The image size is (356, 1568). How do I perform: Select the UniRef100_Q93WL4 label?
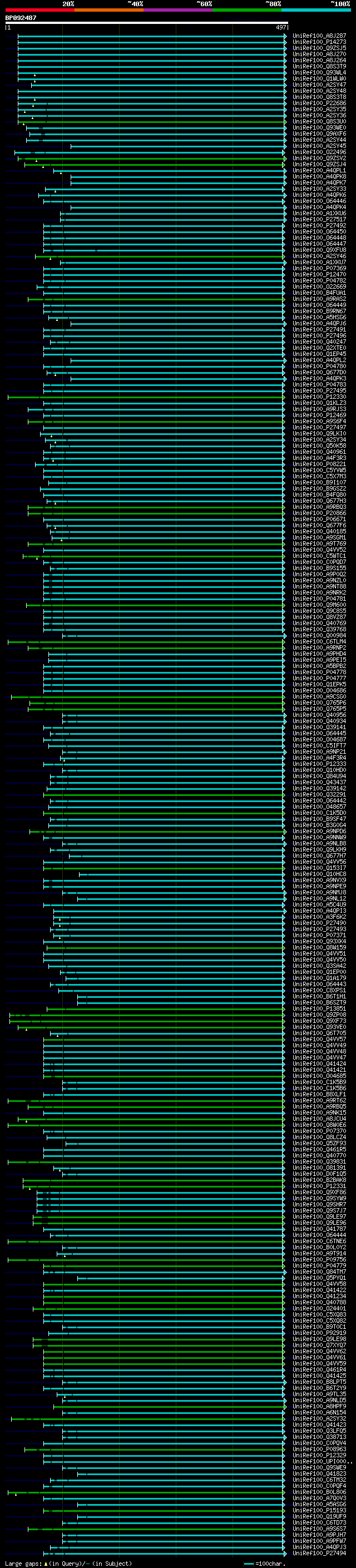click(319, 72)
